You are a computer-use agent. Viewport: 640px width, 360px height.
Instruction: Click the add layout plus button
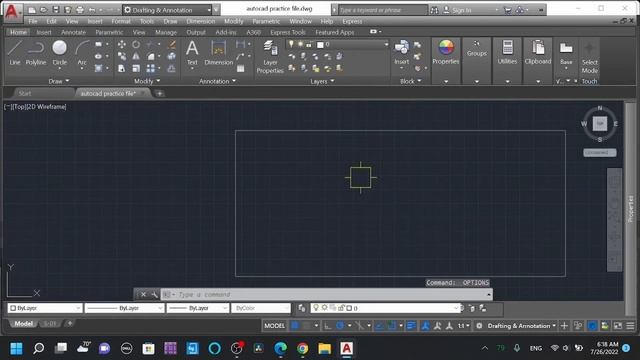(x=70, y=323)
